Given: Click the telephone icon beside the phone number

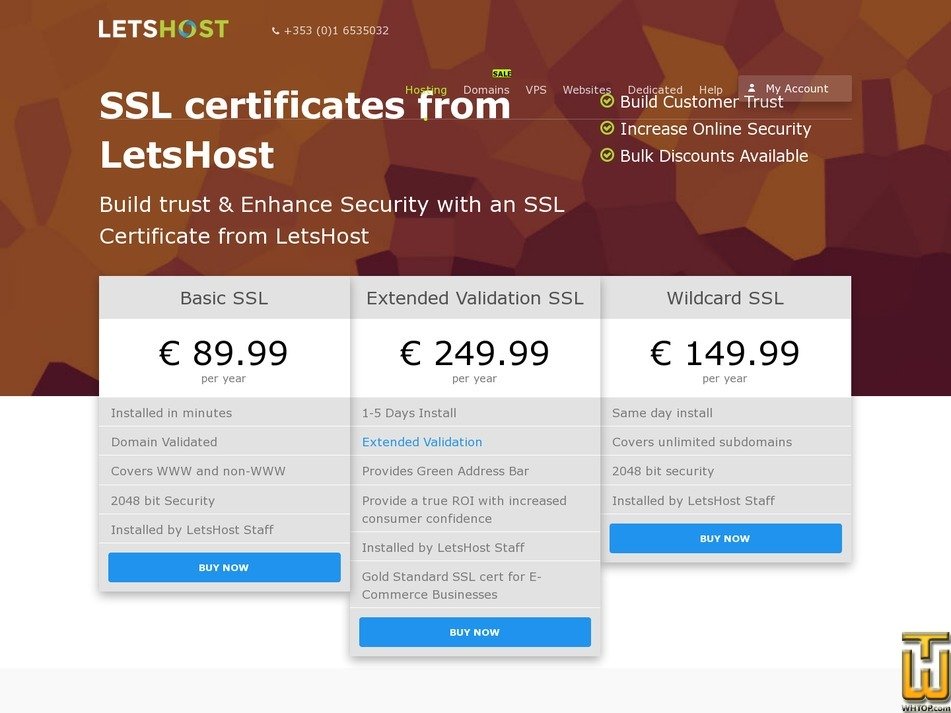Looking at the screenshot, I should [x=274, y=30].
